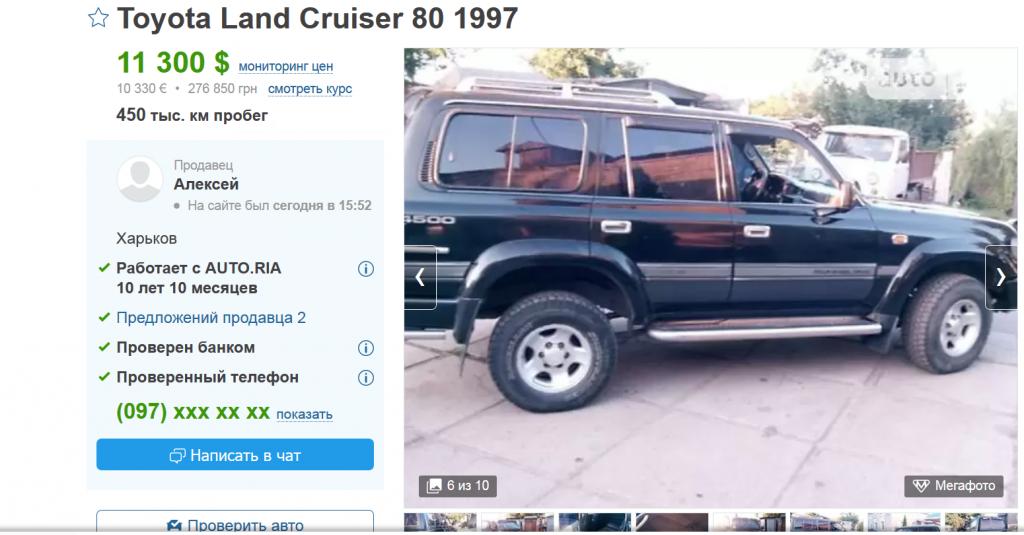
Task: Open info icon beside Проверен банком
Action: [x=366, y=348]
